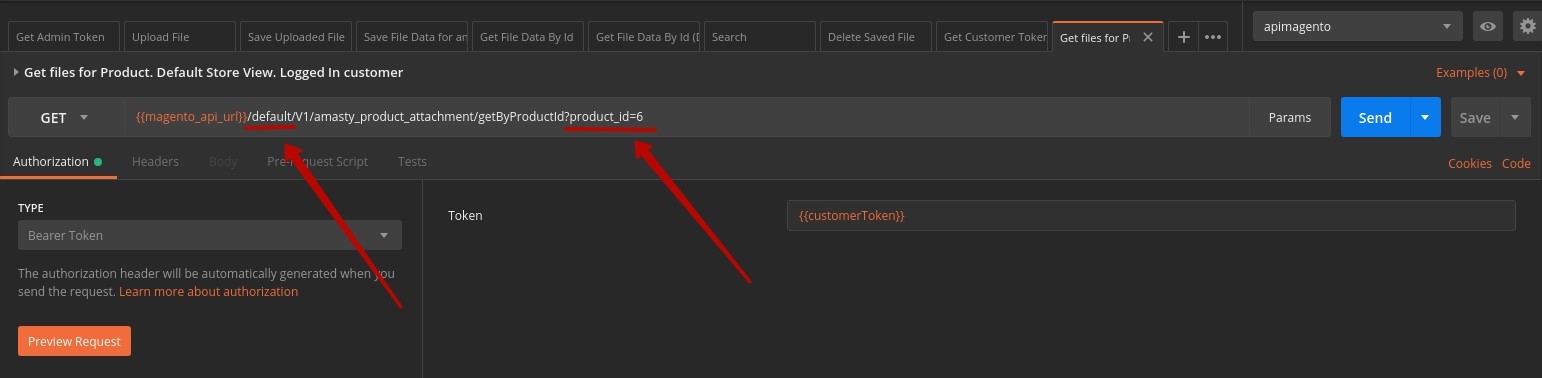Screen dimensions: 1542x378
Task: Open the tab options ellipsis menu
Action: (1213, 37)
